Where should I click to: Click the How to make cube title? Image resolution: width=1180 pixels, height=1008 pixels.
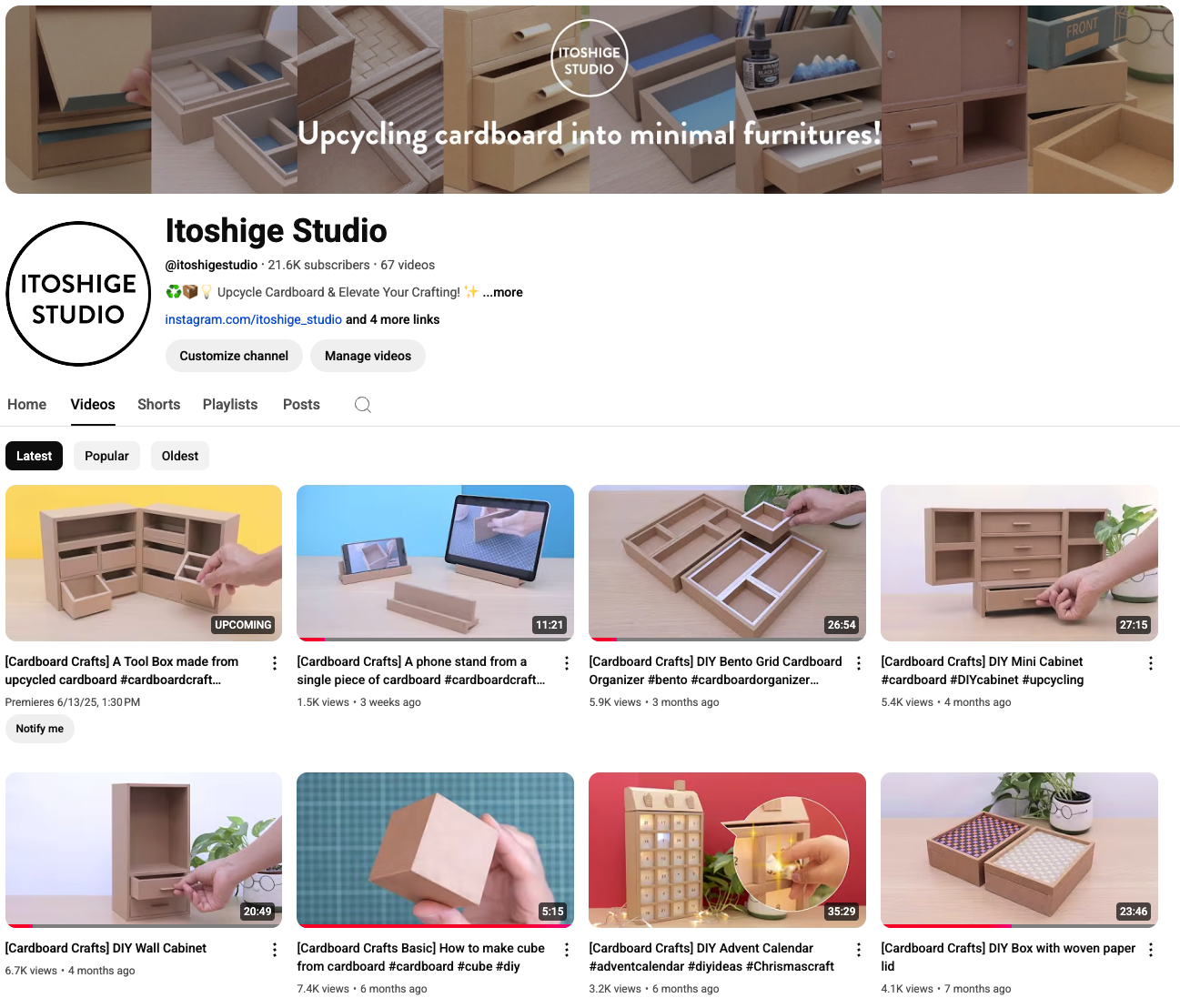[421, 957]
